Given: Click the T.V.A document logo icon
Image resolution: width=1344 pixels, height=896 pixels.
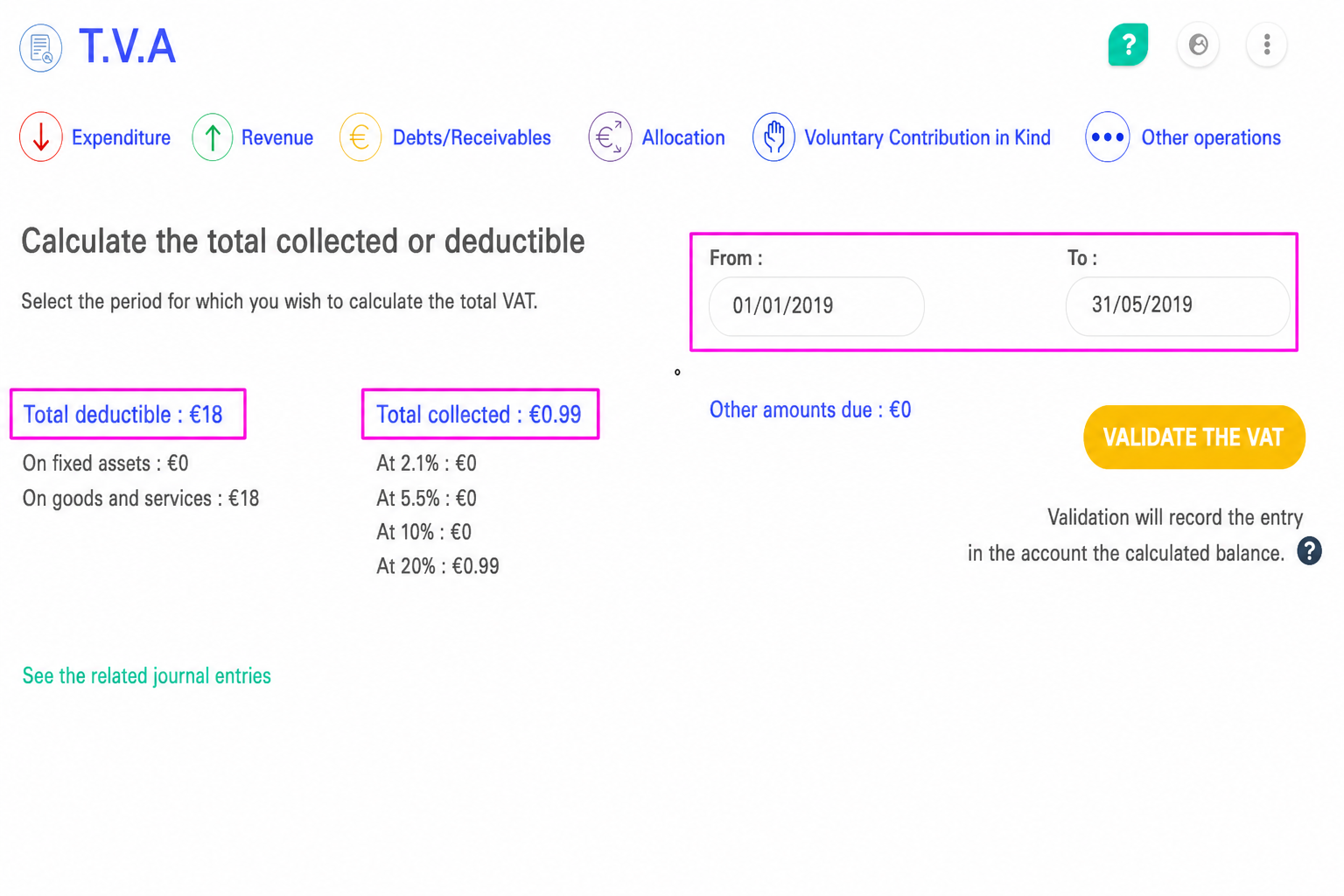Looking at the screenshot, I should [x=41, y=47].
